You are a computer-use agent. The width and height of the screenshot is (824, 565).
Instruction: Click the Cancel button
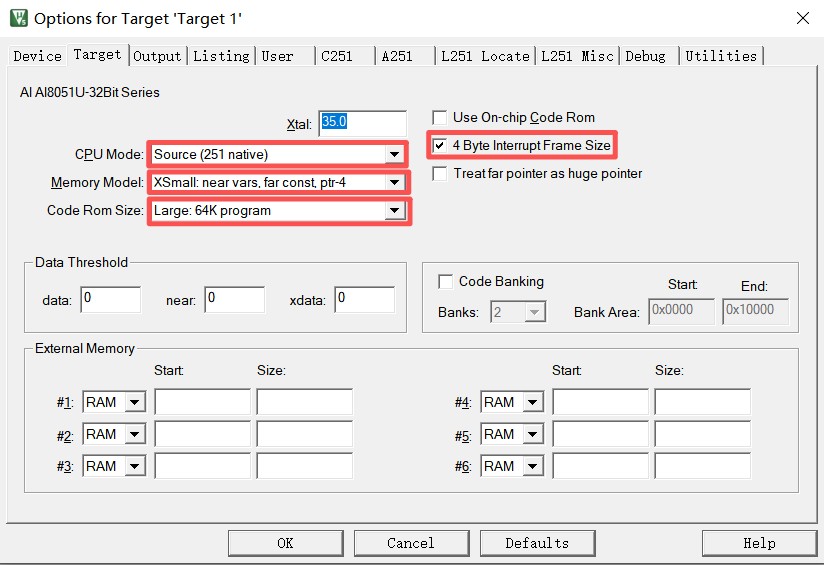click(411, 543)
